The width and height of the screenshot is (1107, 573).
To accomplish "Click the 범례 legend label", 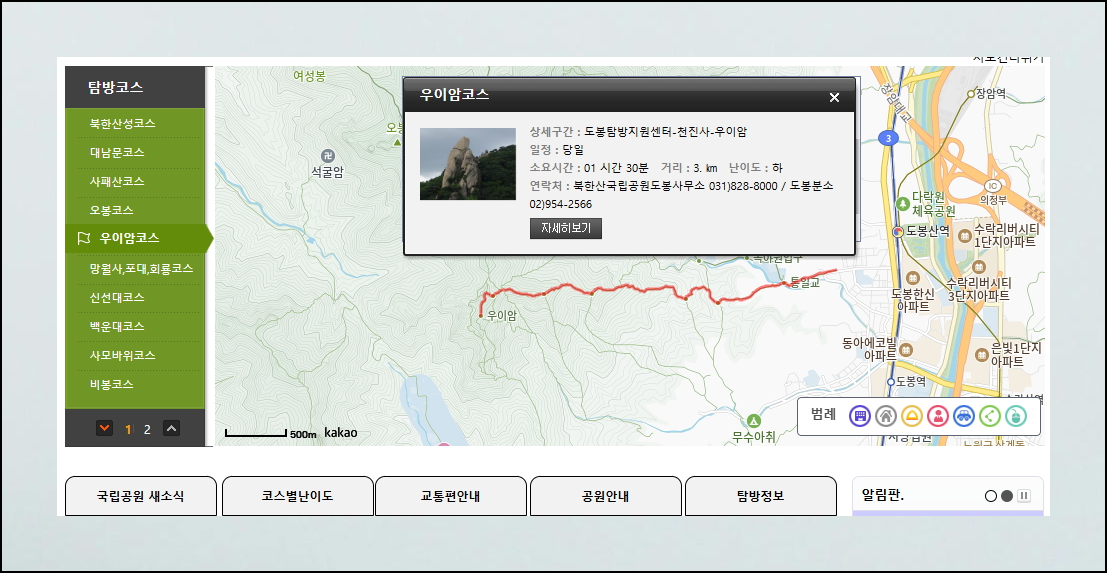I will pyautogui.click(x=823, y=415).
